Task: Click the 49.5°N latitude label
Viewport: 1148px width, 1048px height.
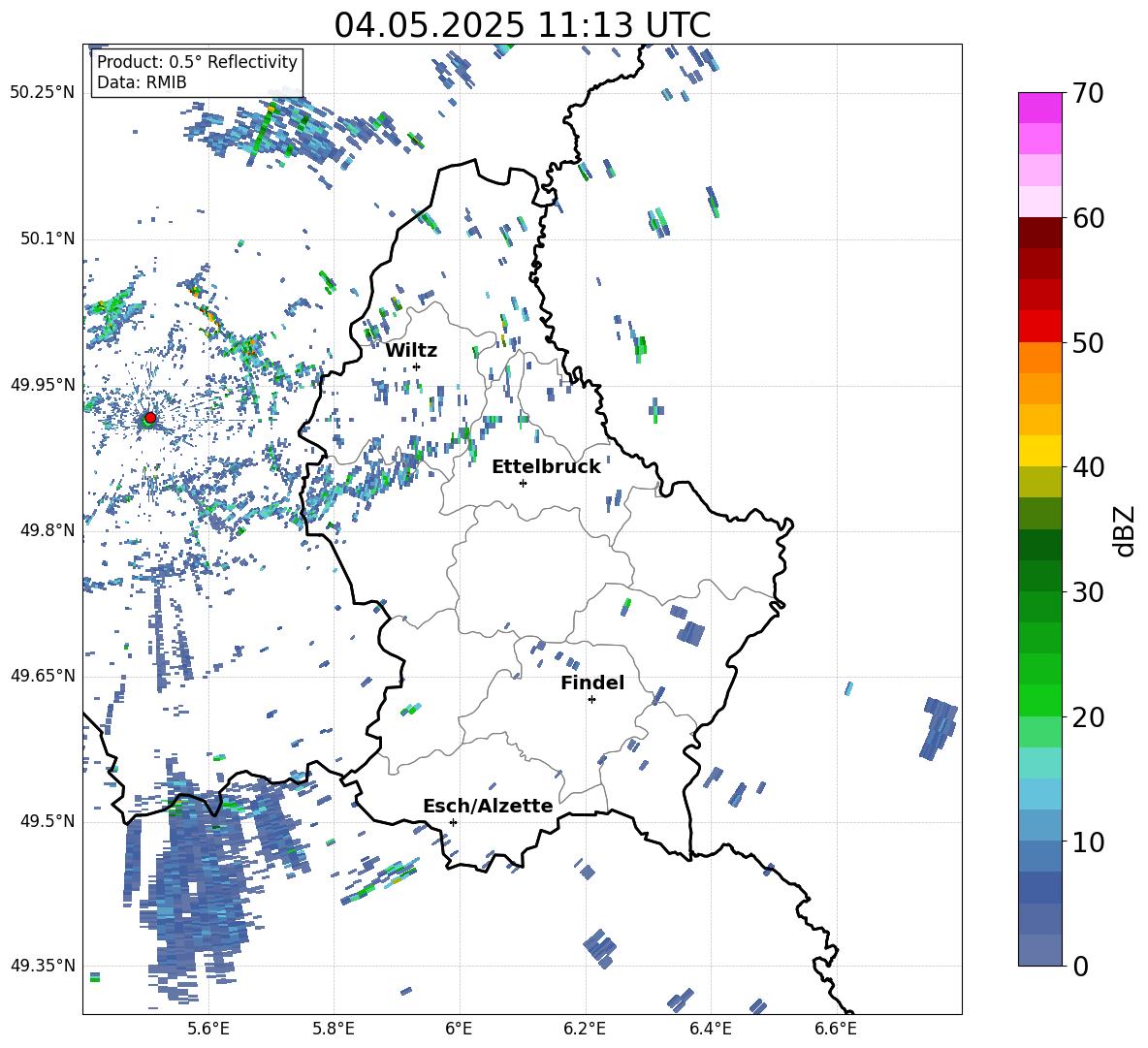Action: coord(48,820)
